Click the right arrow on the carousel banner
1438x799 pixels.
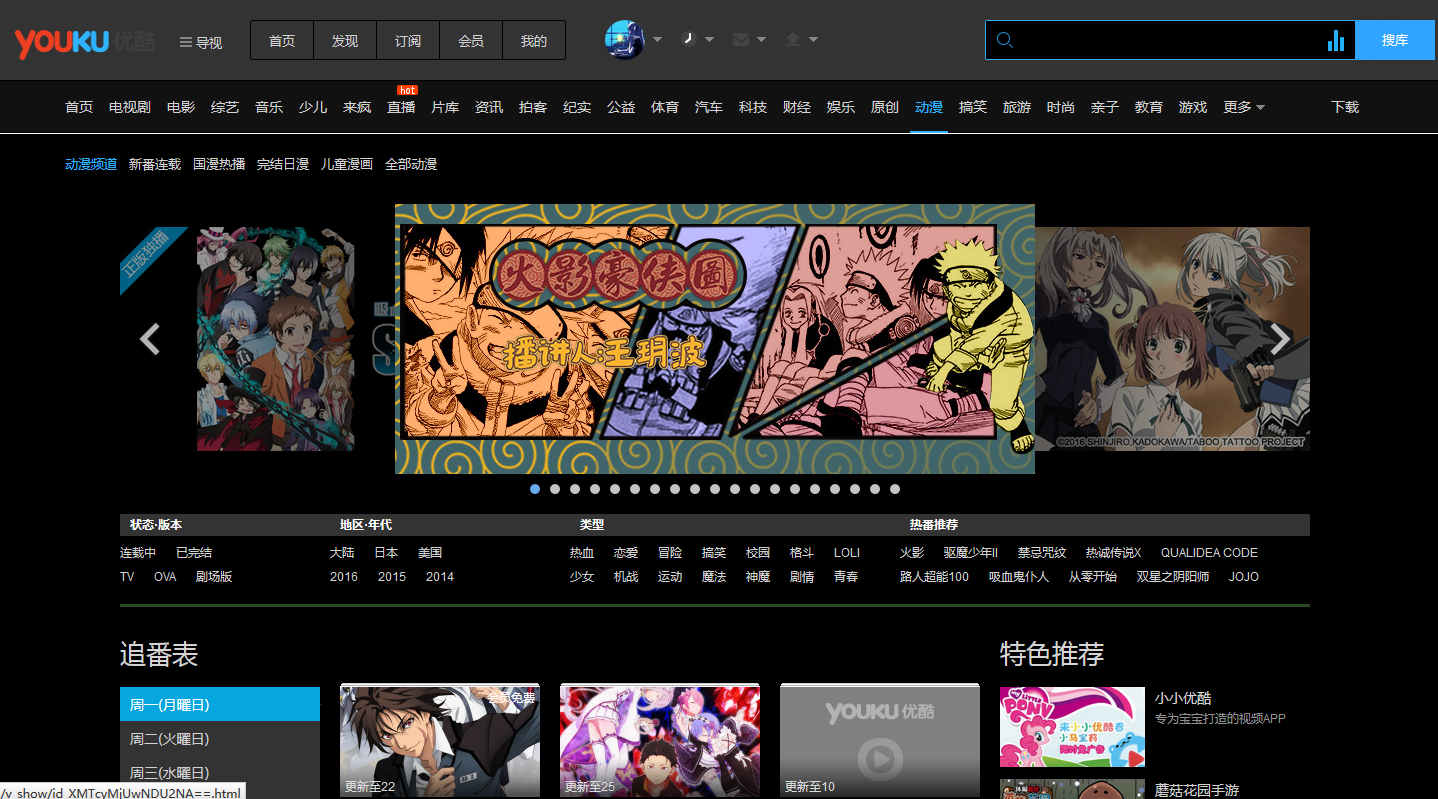click(1281, 339)
